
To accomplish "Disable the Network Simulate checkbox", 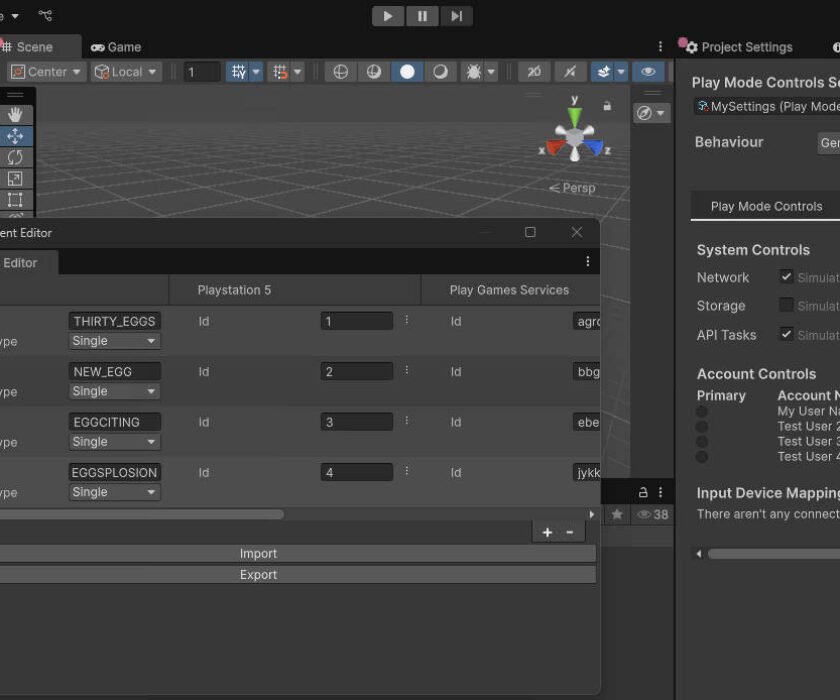I will 786,277.
